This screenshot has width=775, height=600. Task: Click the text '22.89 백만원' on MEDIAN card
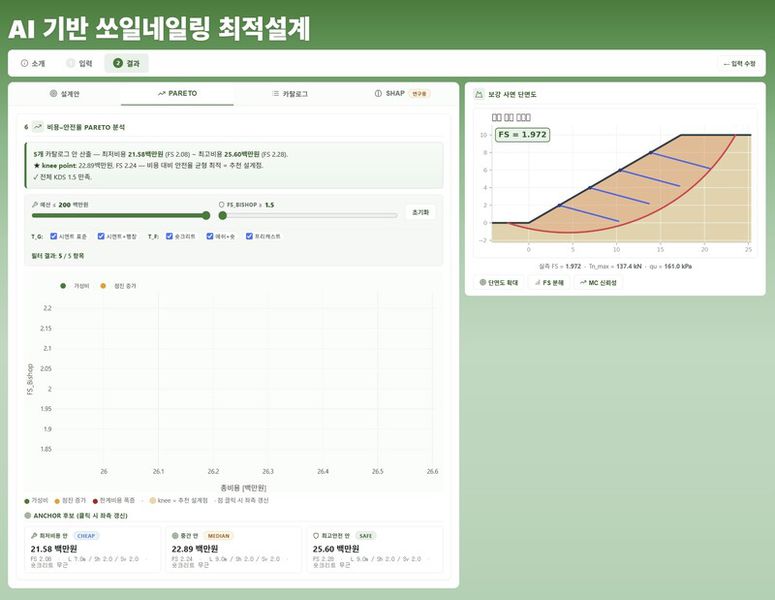click(x=195, y=549)
